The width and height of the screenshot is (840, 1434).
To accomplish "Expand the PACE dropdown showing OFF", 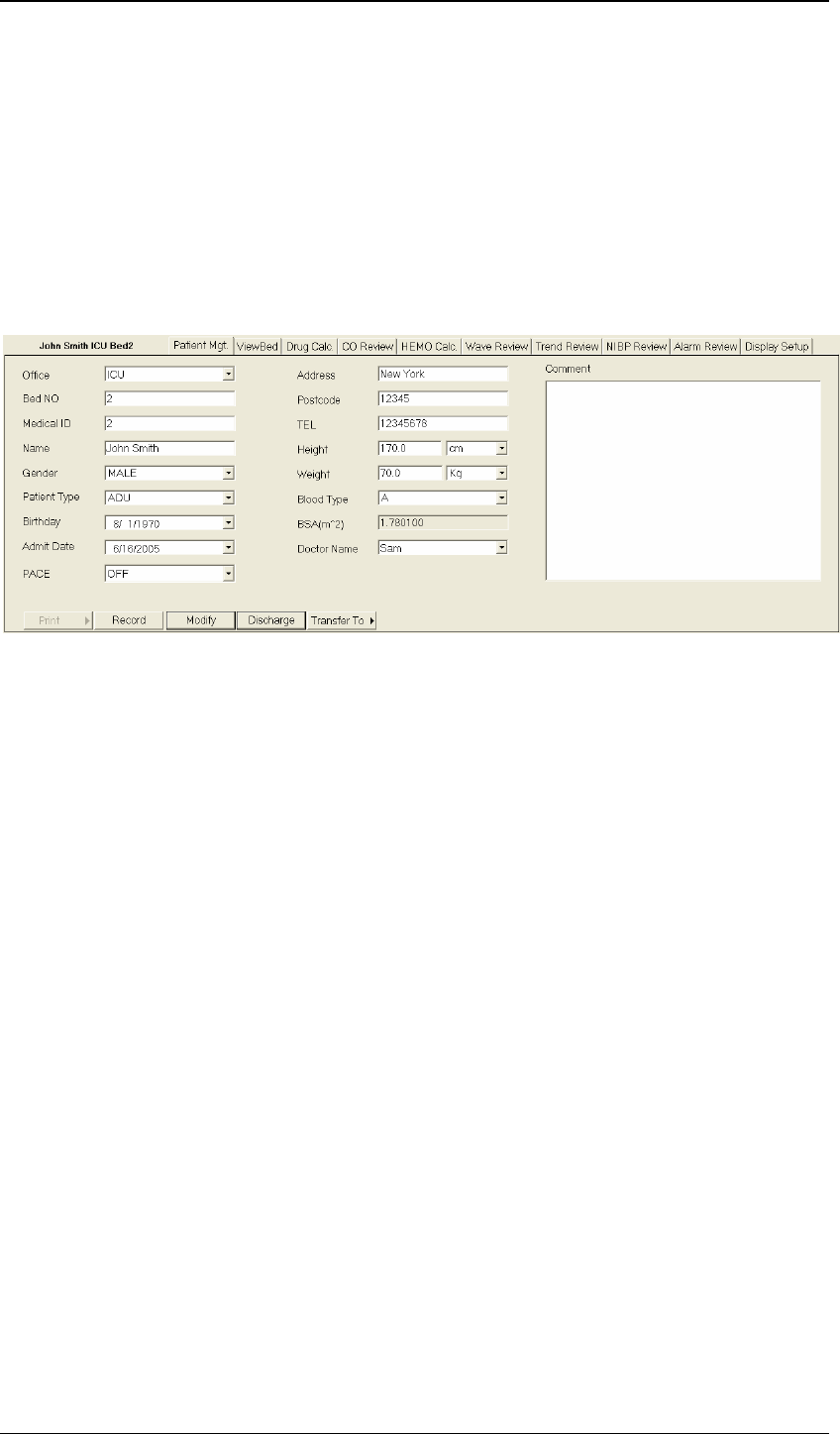I will click(228, 573).
